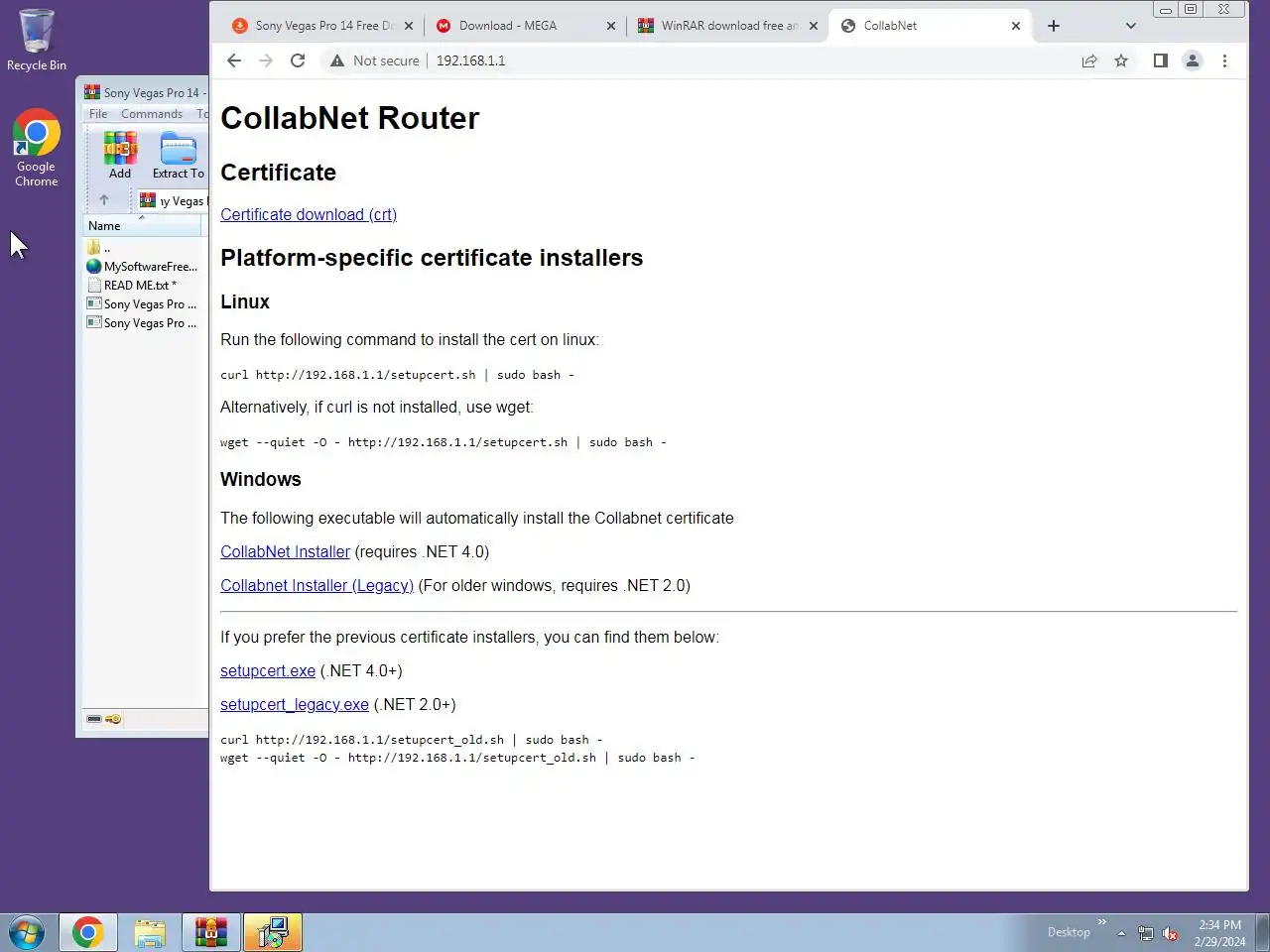The height and width of the screenshot is (952, 1270).
Task: Click the share page icon
Action: pyautogui.click(x=1089, y=60)
